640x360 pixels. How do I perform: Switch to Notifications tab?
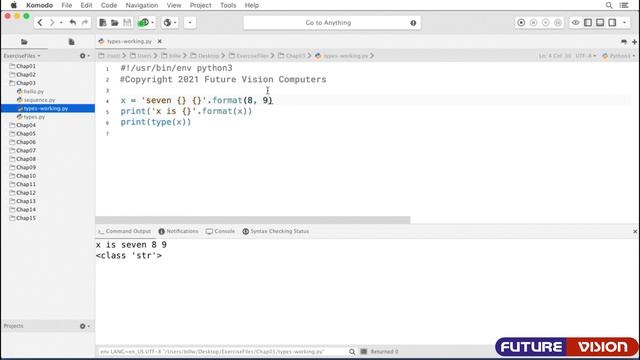tap(178, 231)
